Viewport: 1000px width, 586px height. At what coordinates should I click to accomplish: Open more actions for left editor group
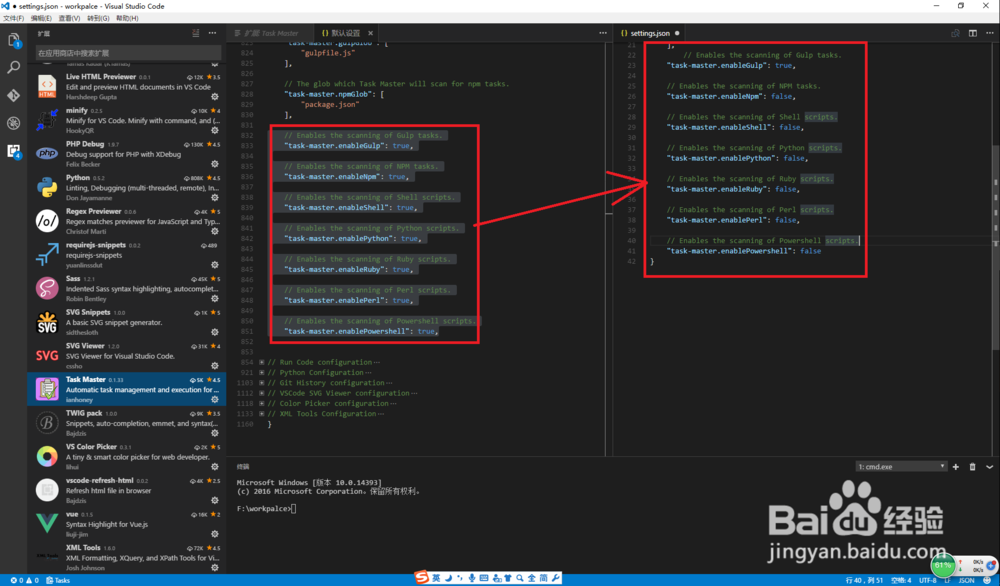coord(603,33)
